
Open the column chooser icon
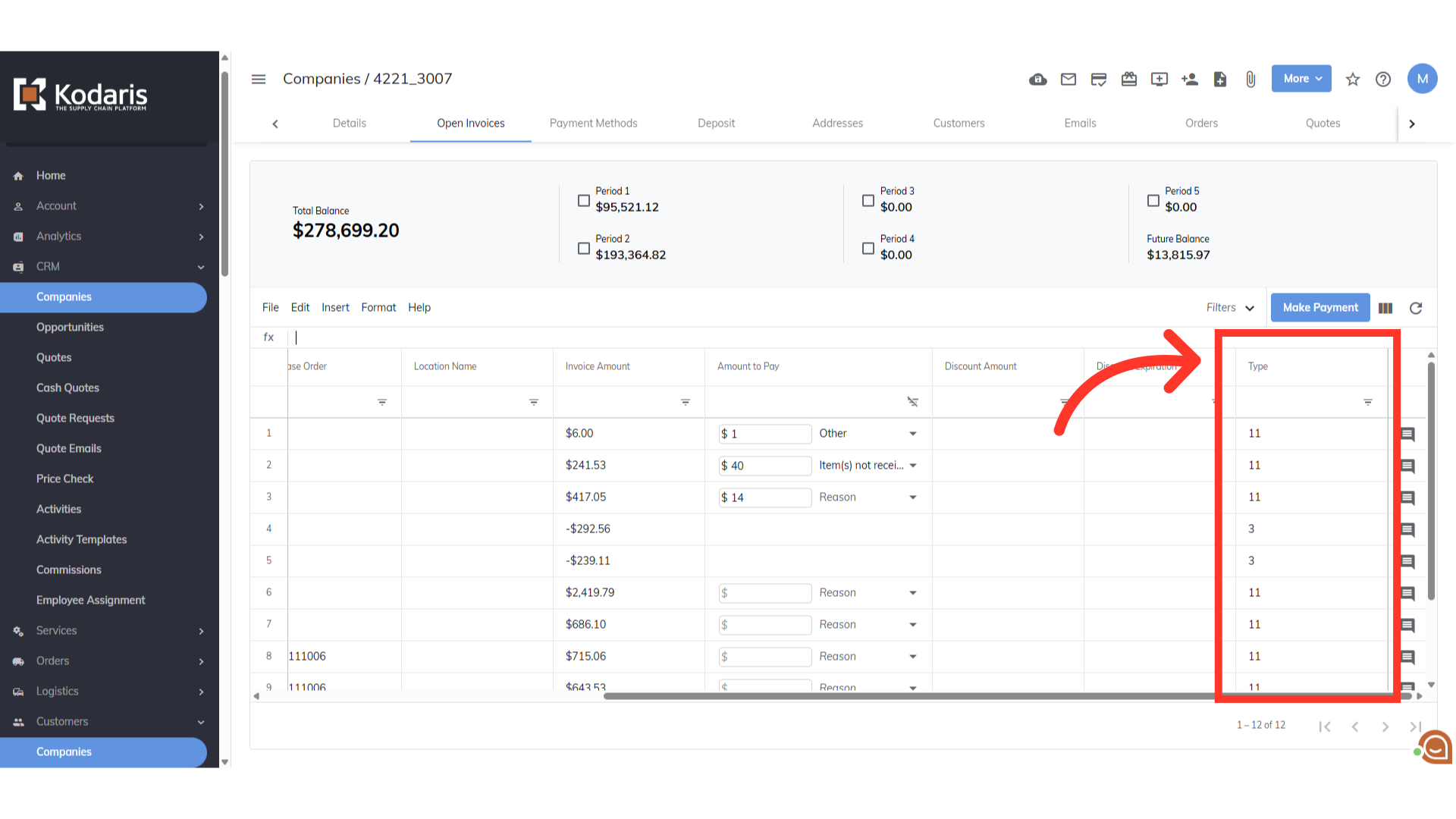pyautogui.click(x=1385, y=308)
